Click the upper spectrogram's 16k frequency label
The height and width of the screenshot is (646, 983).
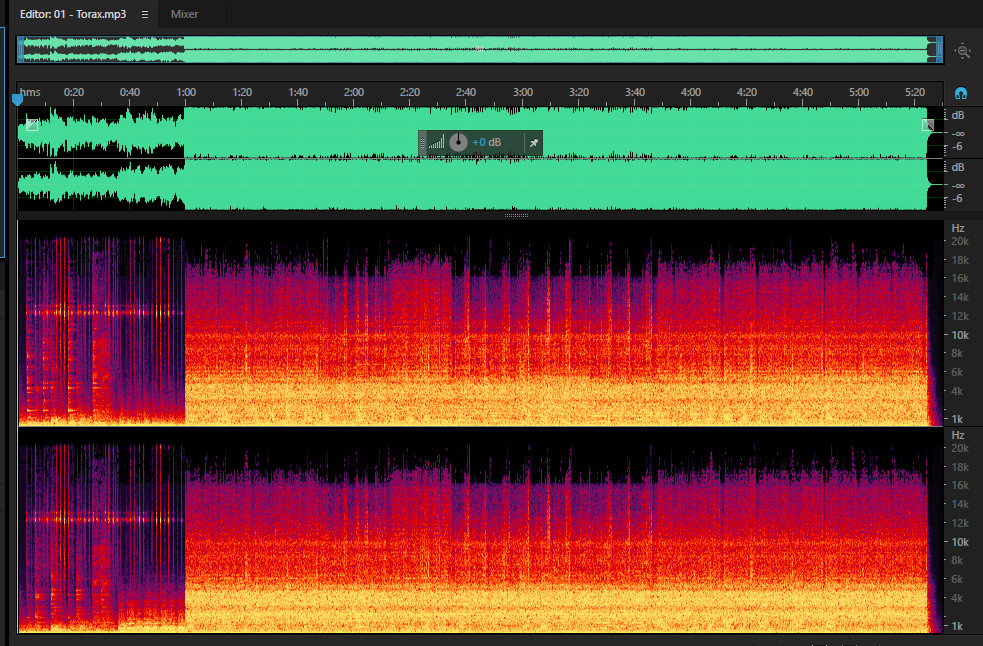tap(960, 278)
